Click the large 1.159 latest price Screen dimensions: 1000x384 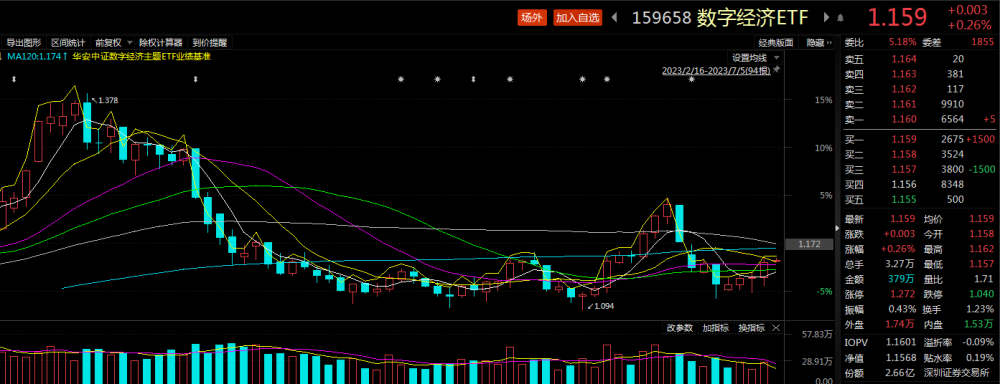tap(897, 18)
